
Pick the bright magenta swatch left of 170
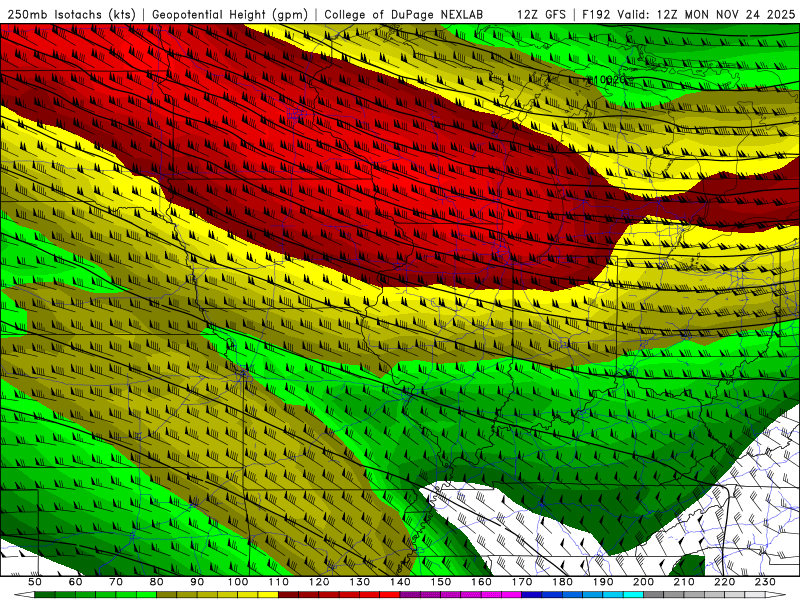511,595
